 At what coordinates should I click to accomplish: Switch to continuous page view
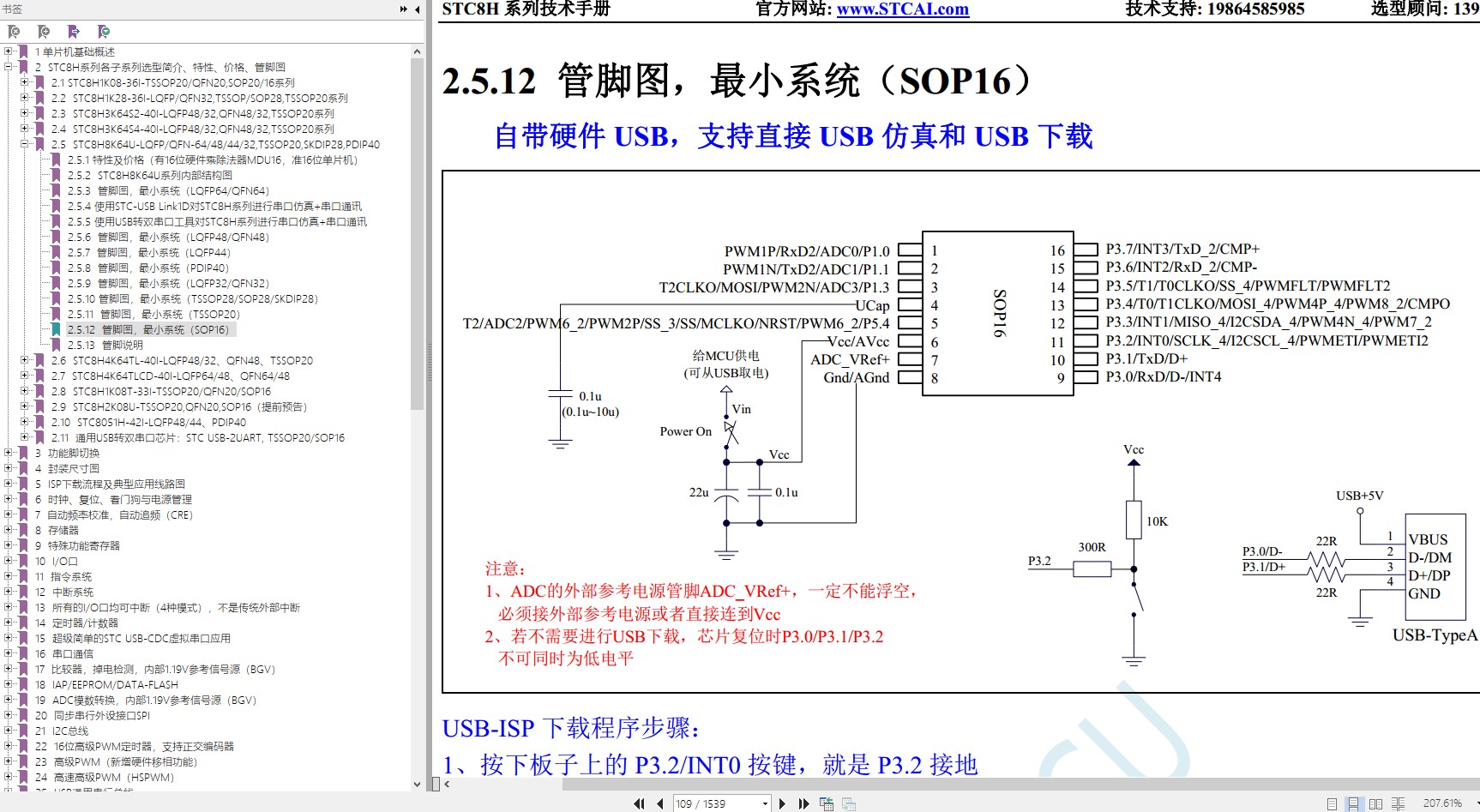click(1353, 803)
